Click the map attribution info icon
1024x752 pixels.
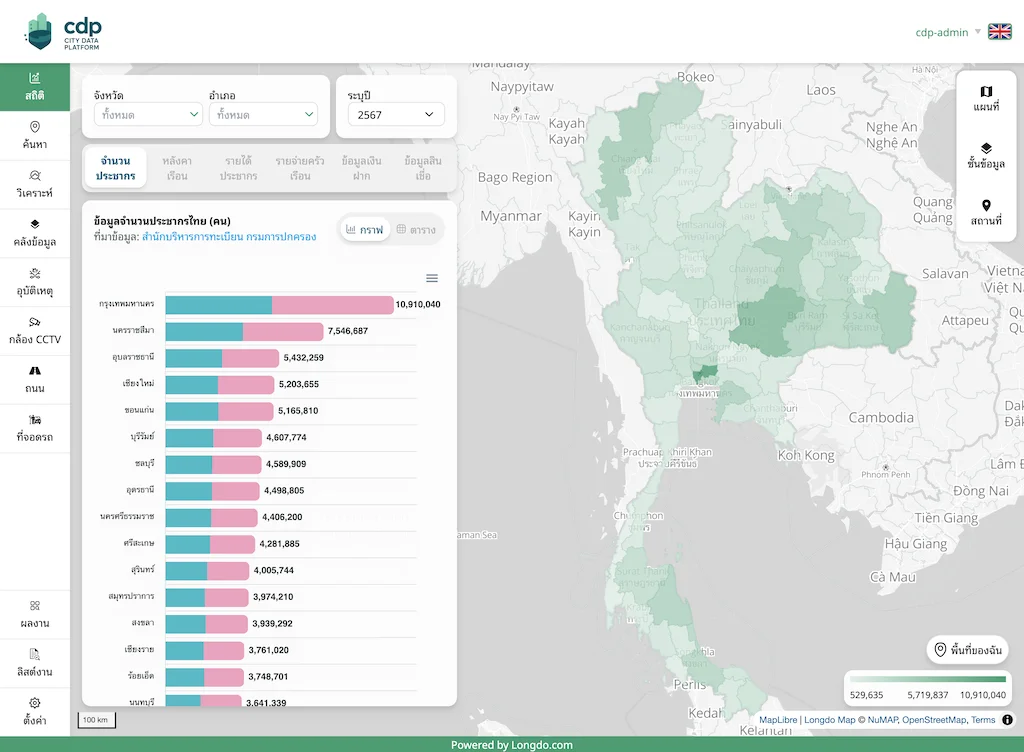1008,719
